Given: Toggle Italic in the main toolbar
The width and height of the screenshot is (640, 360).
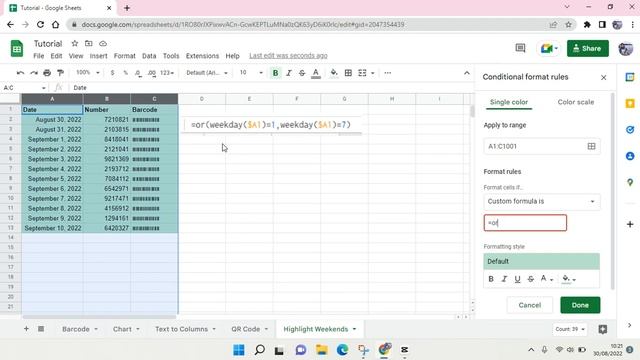Looking at the screenshot, I should click(x=289, y=73).
